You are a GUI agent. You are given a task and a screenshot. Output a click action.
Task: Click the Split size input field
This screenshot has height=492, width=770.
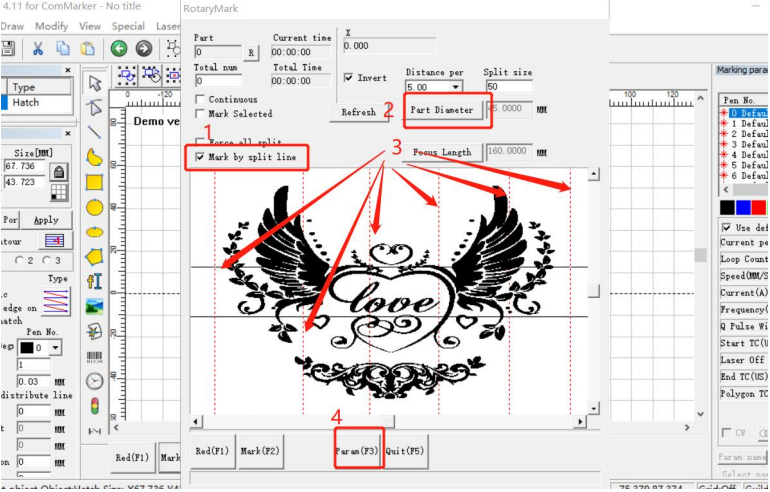tap(509, 87)
